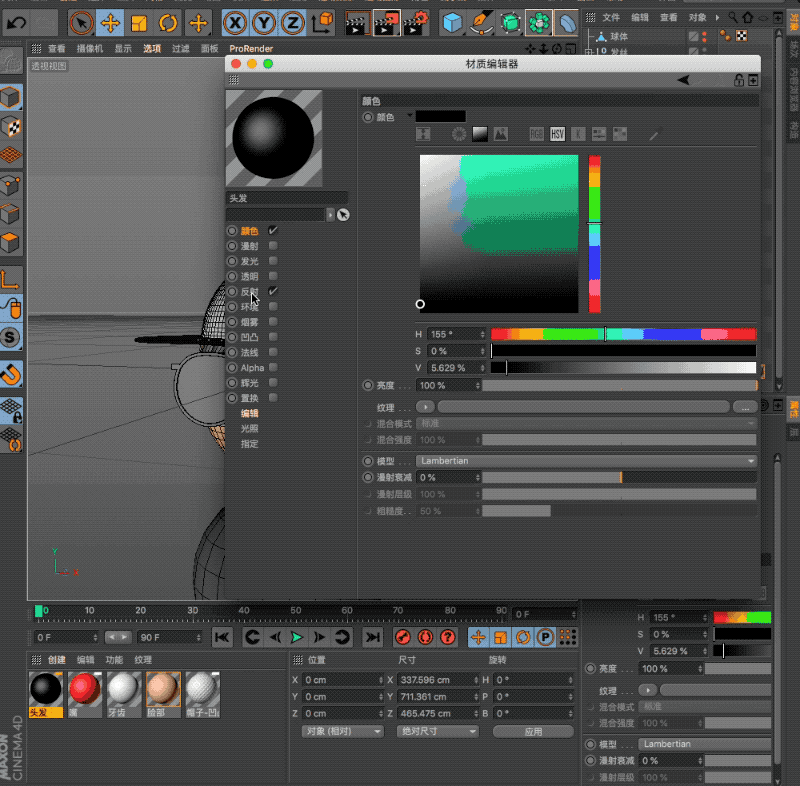This screenshot has width=800, height=786.
Task: Enable the 漫射 channel checkbox
Action: click(273, 246)
